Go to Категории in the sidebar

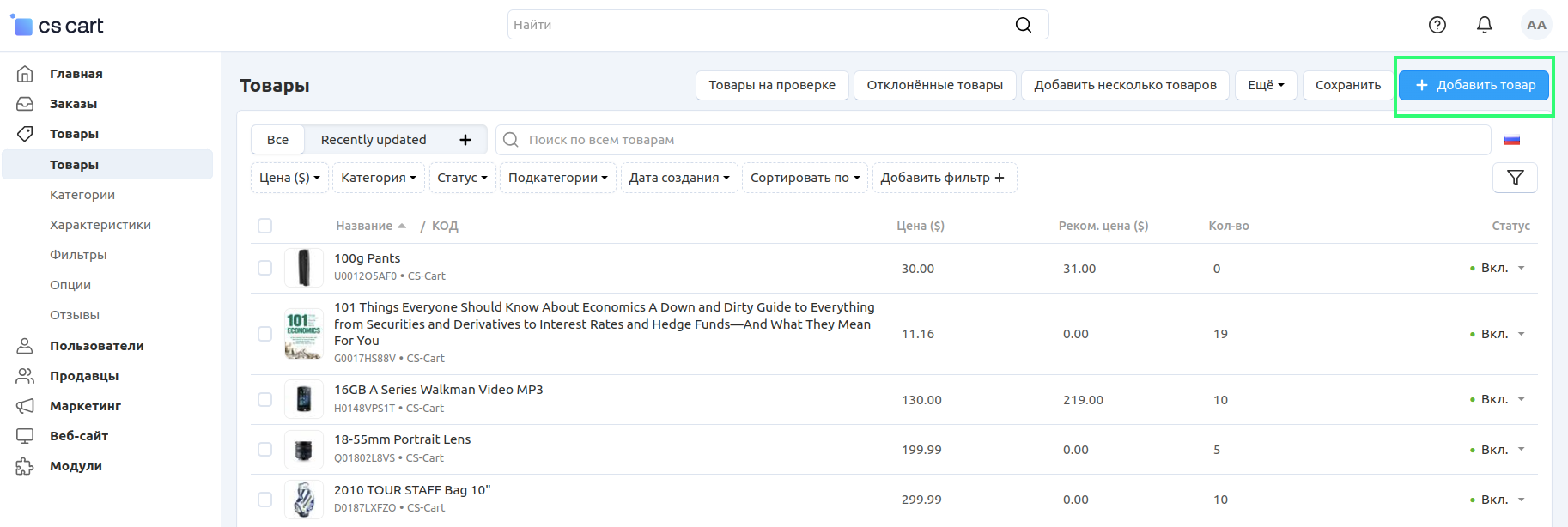(82, 195)
